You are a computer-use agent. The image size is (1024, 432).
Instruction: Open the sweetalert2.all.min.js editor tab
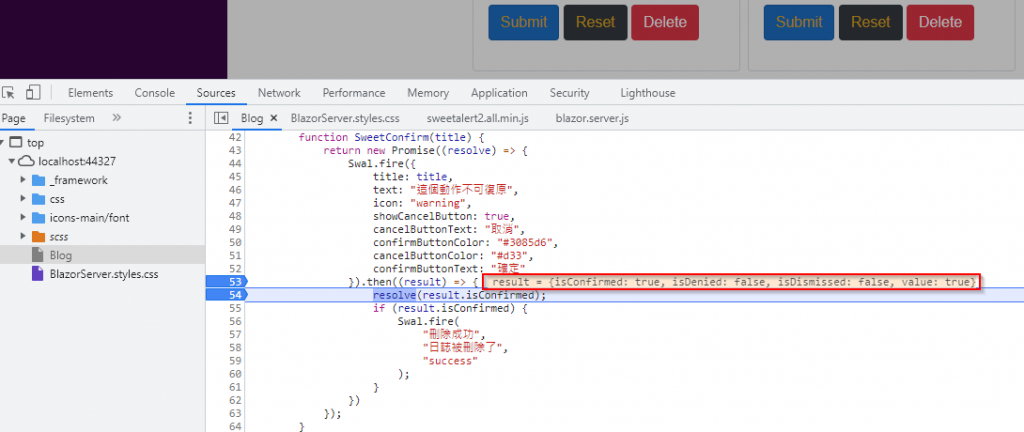[x=477, y=118]
